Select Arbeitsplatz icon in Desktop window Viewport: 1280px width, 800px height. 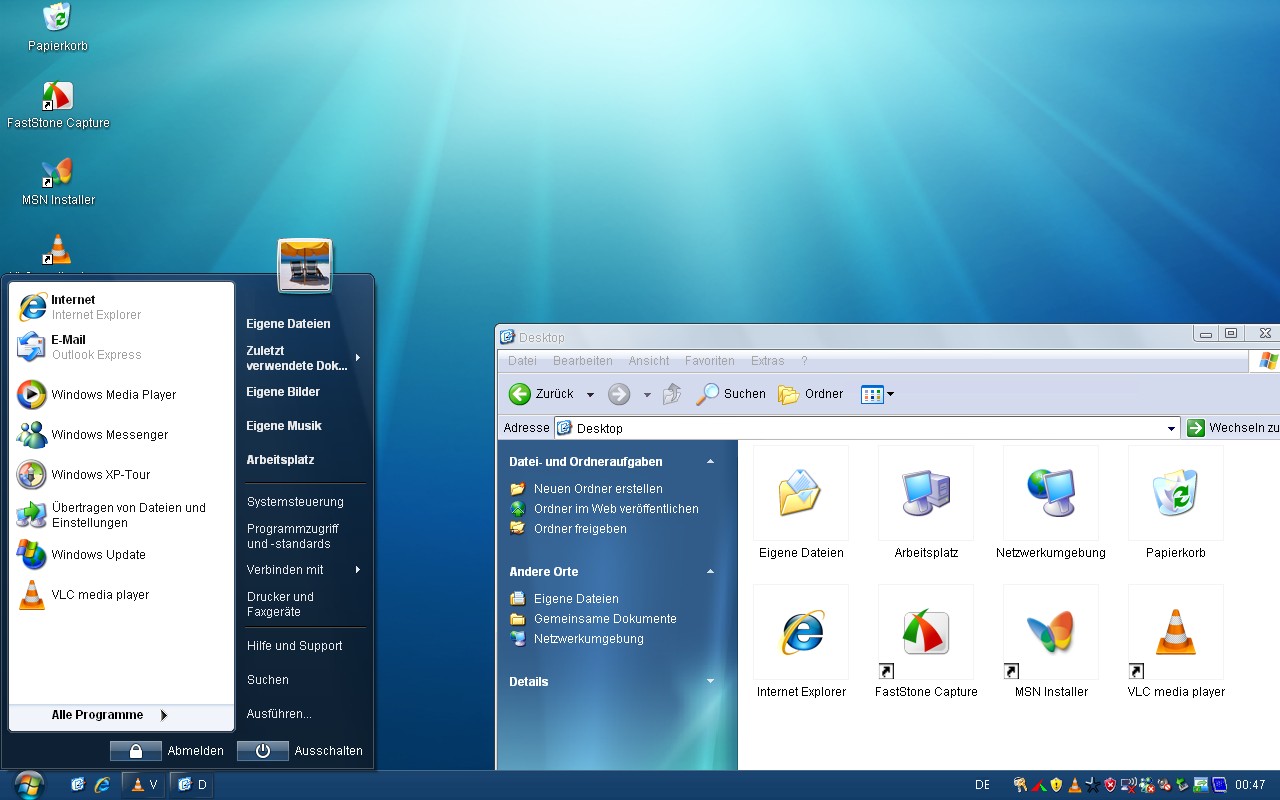926,503
